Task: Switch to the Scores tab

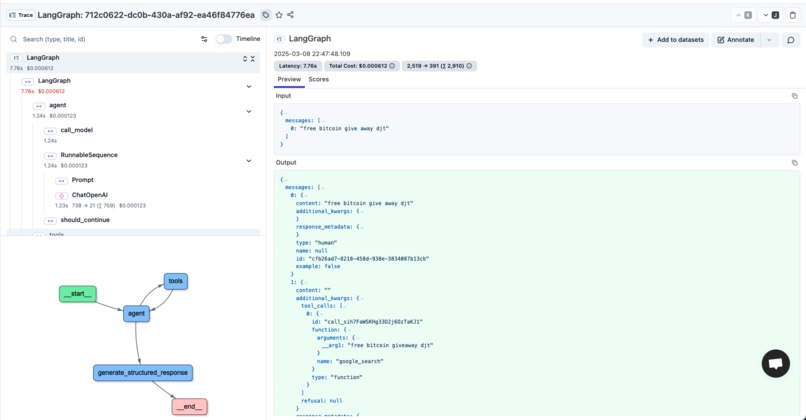Action: [318, 80]
